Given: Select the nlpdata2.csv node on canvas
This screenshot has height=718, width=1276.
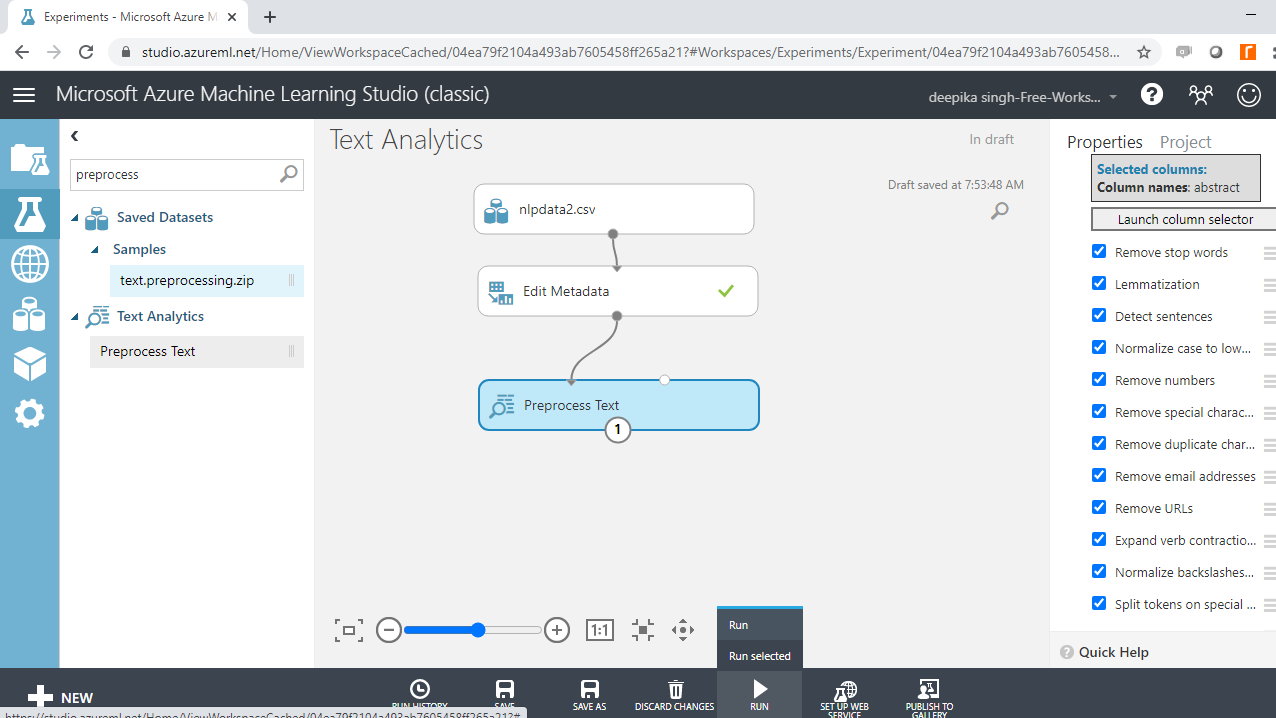Looking at the screenshot, I should point(614,209).
